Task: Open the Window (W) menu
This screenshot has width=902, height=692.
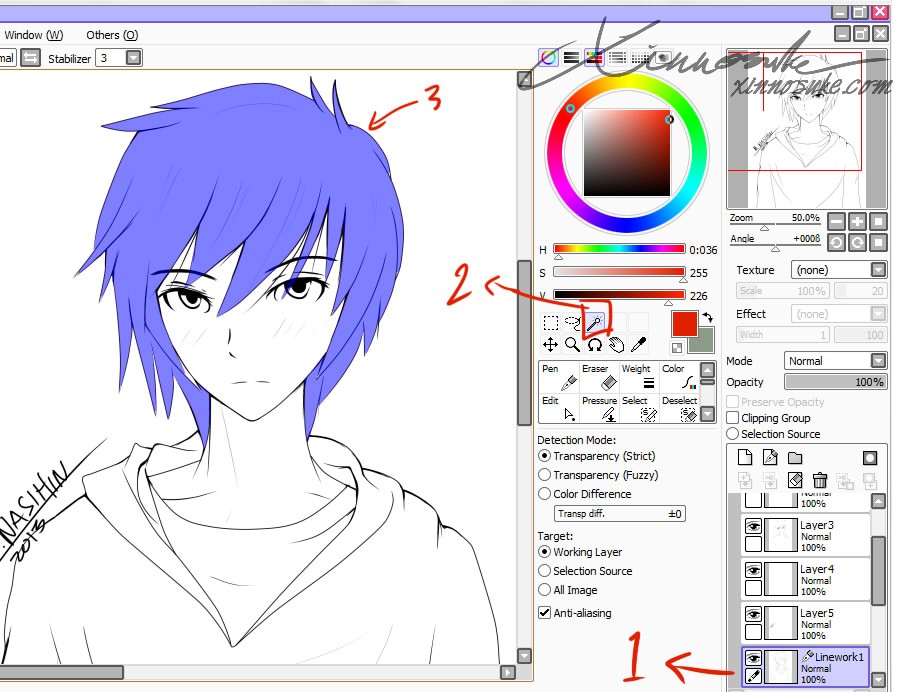Action: (x=34, y=35)
